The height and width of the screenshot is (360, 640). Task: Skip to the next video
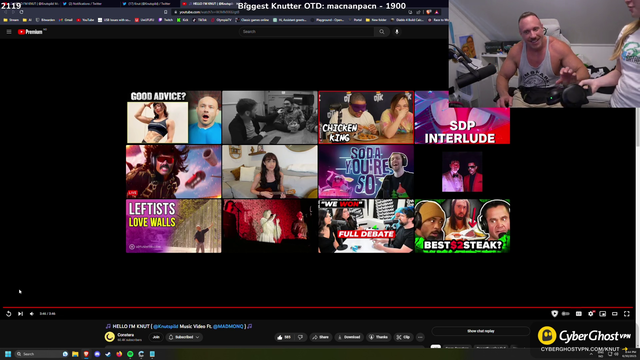pyautogui.click(x=20, y=313)
